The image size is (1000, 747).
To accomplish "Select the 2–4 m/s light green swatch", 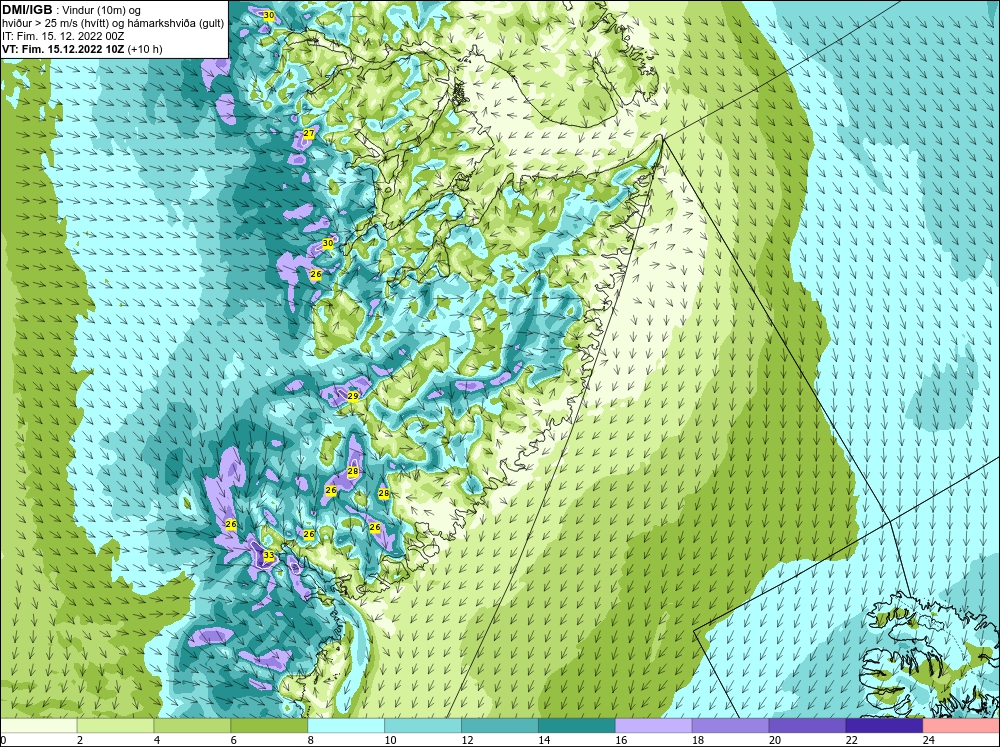I will [115, 726].
